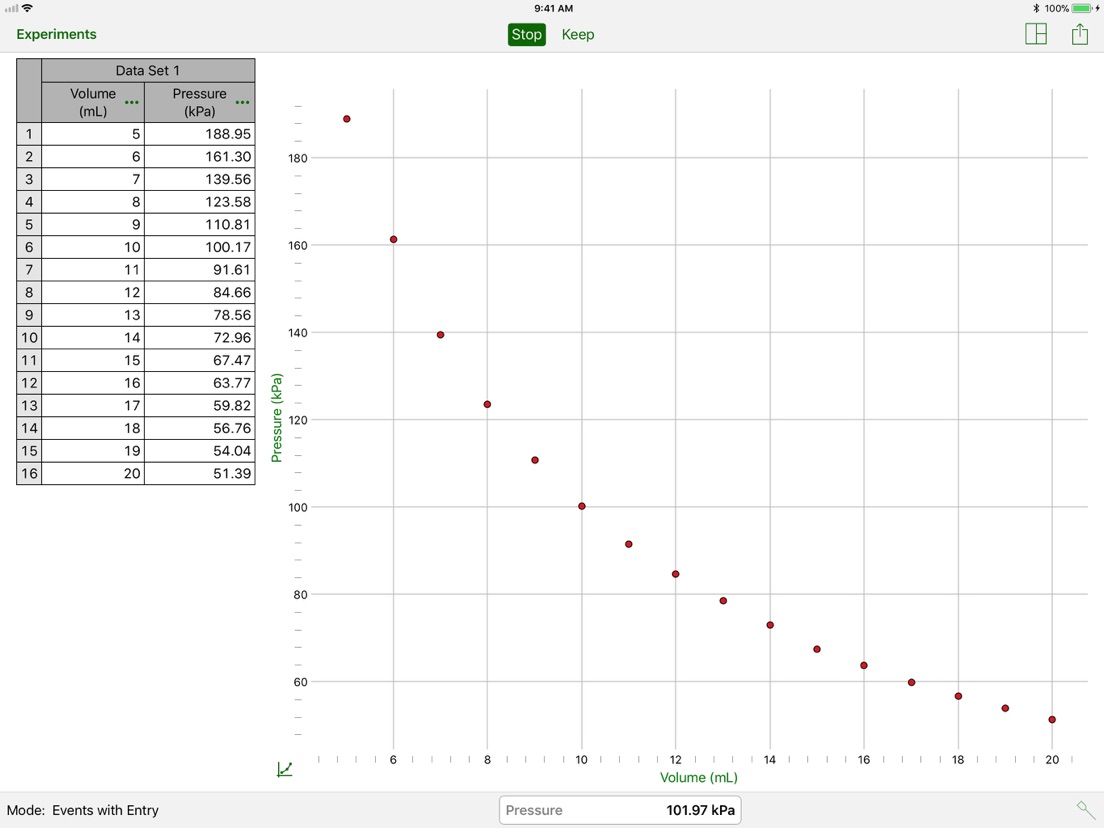Select pressure cell 59.82
This screenshot has height=828, width=1104.
tap(200, 405)
